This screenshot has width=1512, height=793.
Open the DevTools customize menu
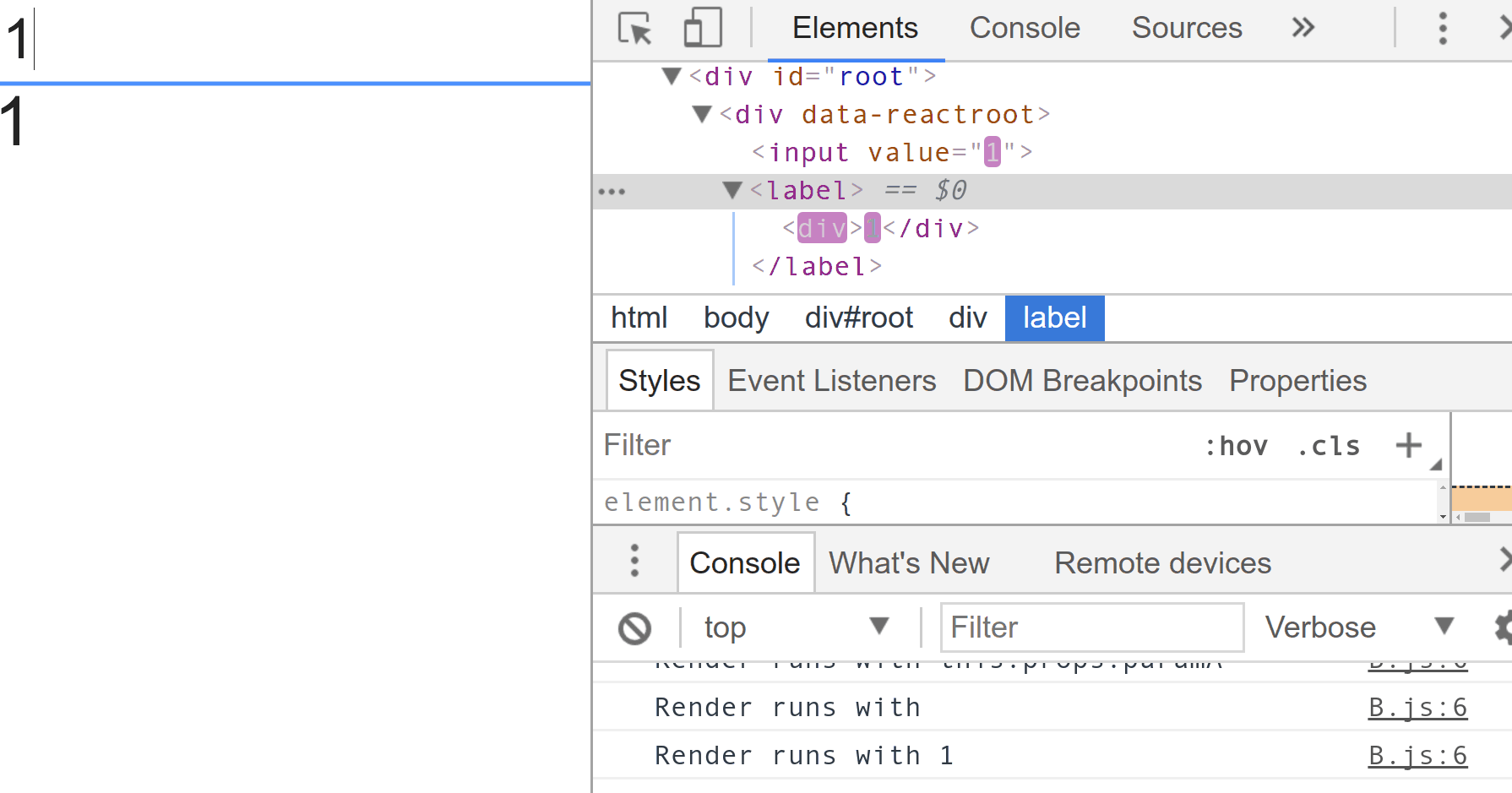(1443, 28)
